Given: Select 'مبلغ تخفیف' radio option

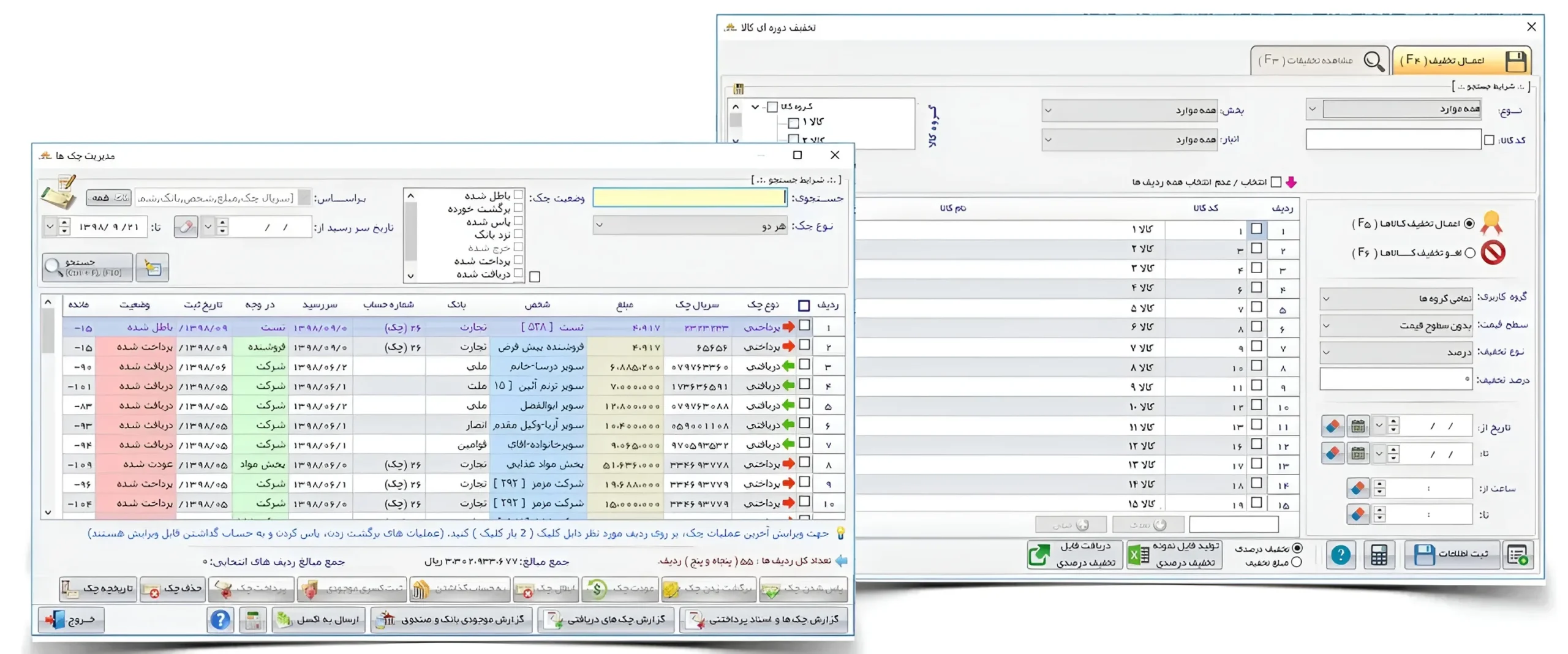Looking at the screenshot, I should click(1296, 562).
